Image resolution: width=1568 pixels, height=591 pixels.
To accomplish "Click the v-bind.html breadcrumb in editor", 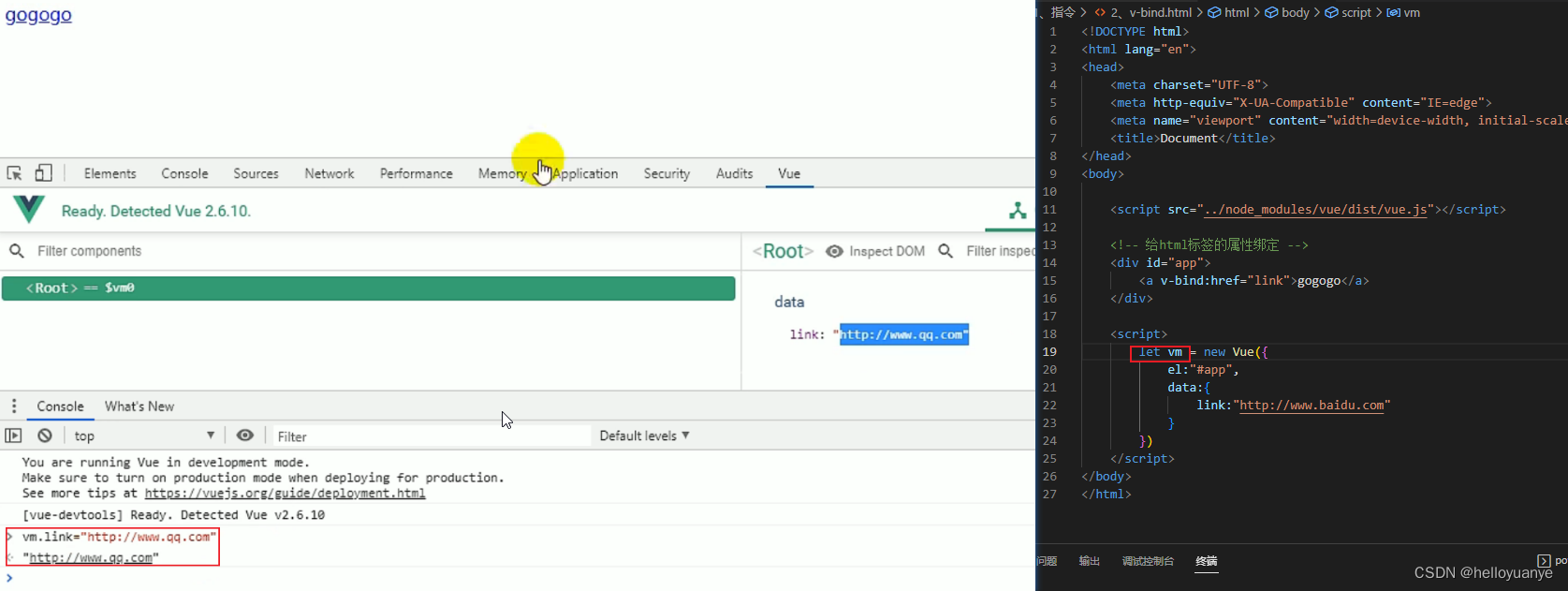I will click(x=1152, y=12).
